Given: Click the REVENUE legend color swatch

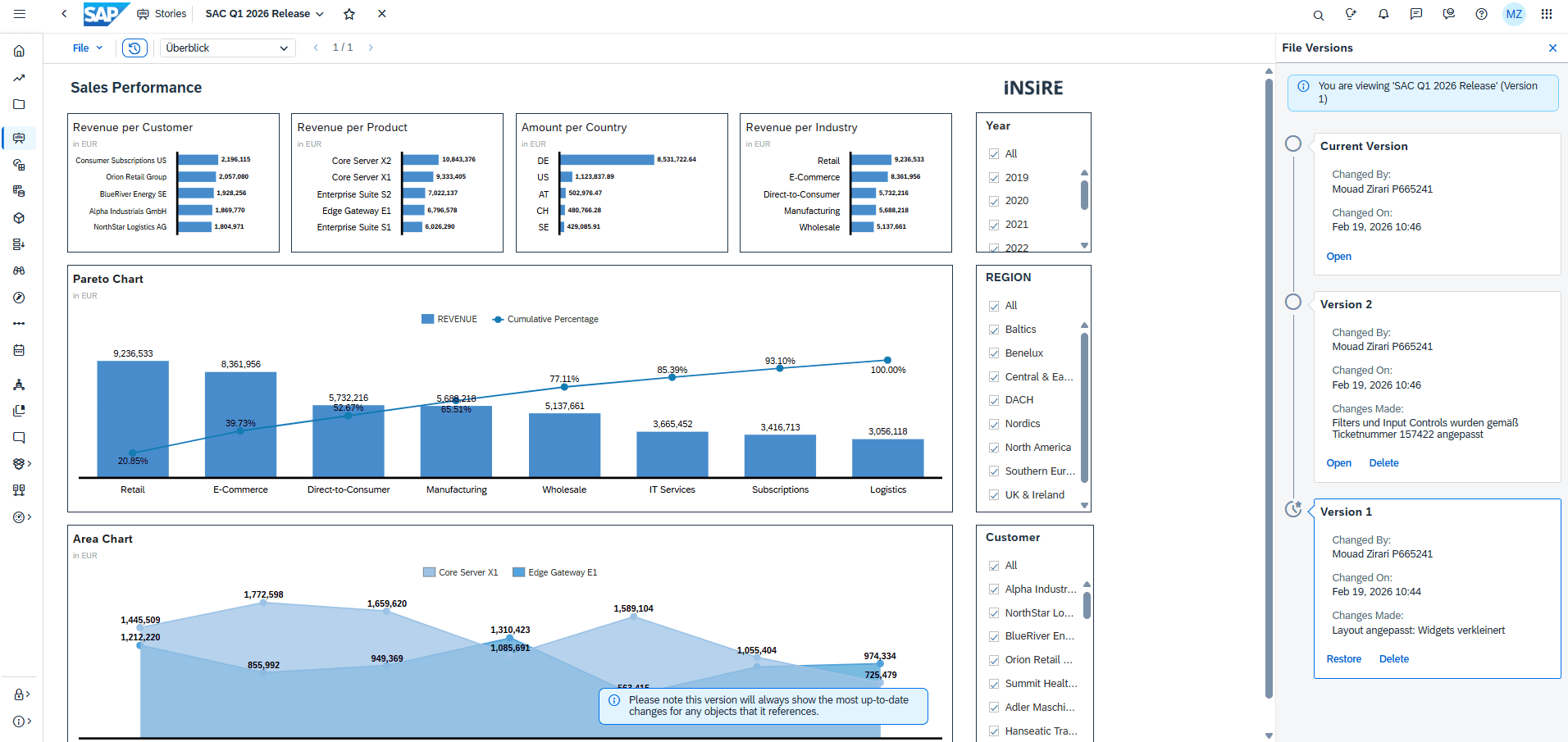Looking at the screenshot, I should [x=427, y=320].
